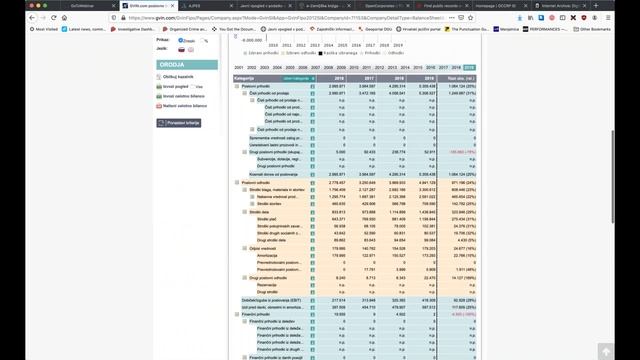Click the Izvozi pogled export icon
The width and height of the screenshot is (640, 360).
click(x=159, y=87)
